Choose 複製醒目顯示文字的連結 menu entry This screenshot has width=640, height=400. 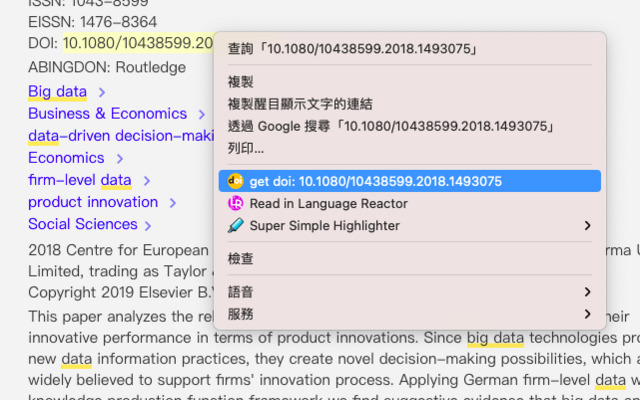300,104
